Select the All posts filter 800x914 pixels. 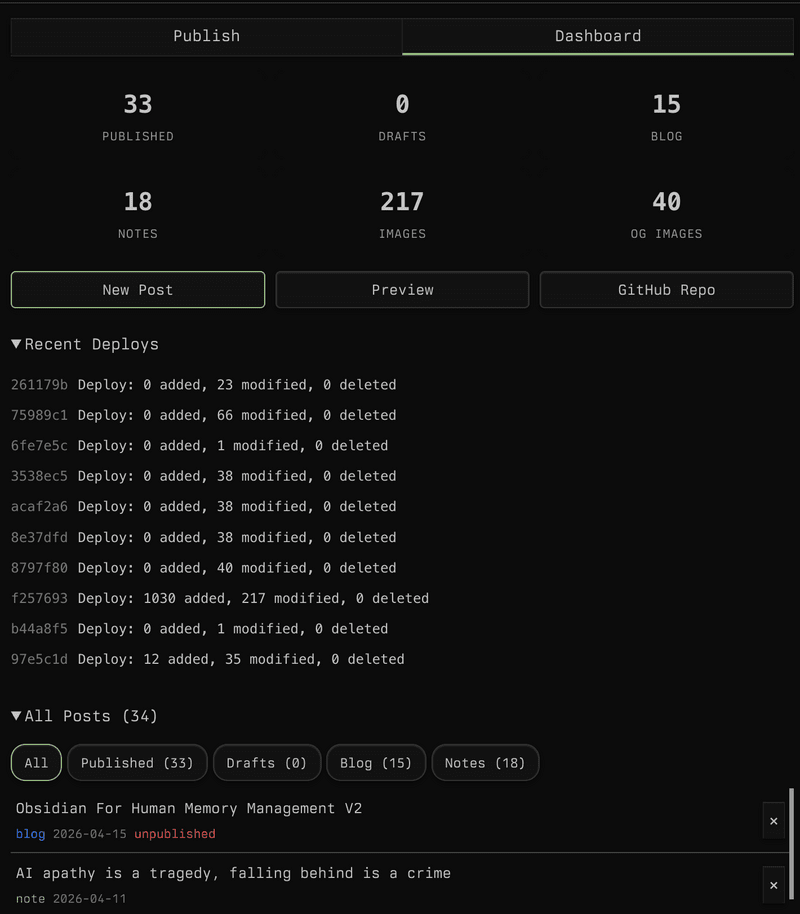click(x=36, y=762)
